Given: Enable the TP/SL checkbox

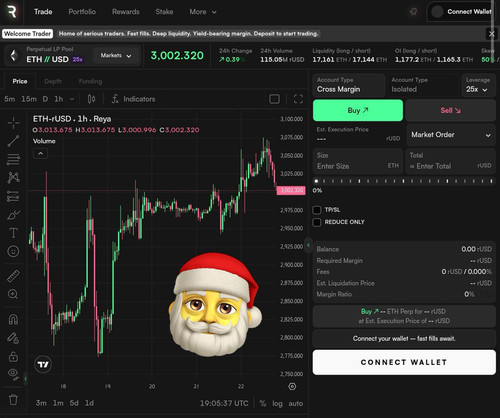Looking at the screenshot, I should pos(317,210).
